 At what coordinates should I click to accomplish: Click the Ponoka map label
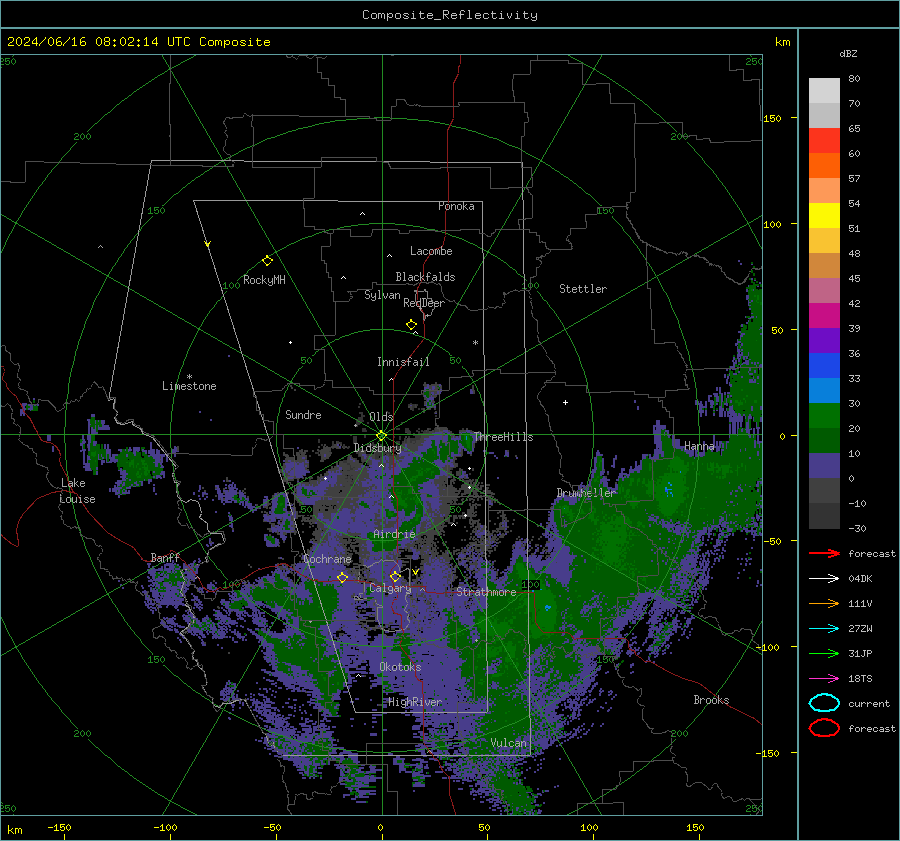click(x=456, y=206)
